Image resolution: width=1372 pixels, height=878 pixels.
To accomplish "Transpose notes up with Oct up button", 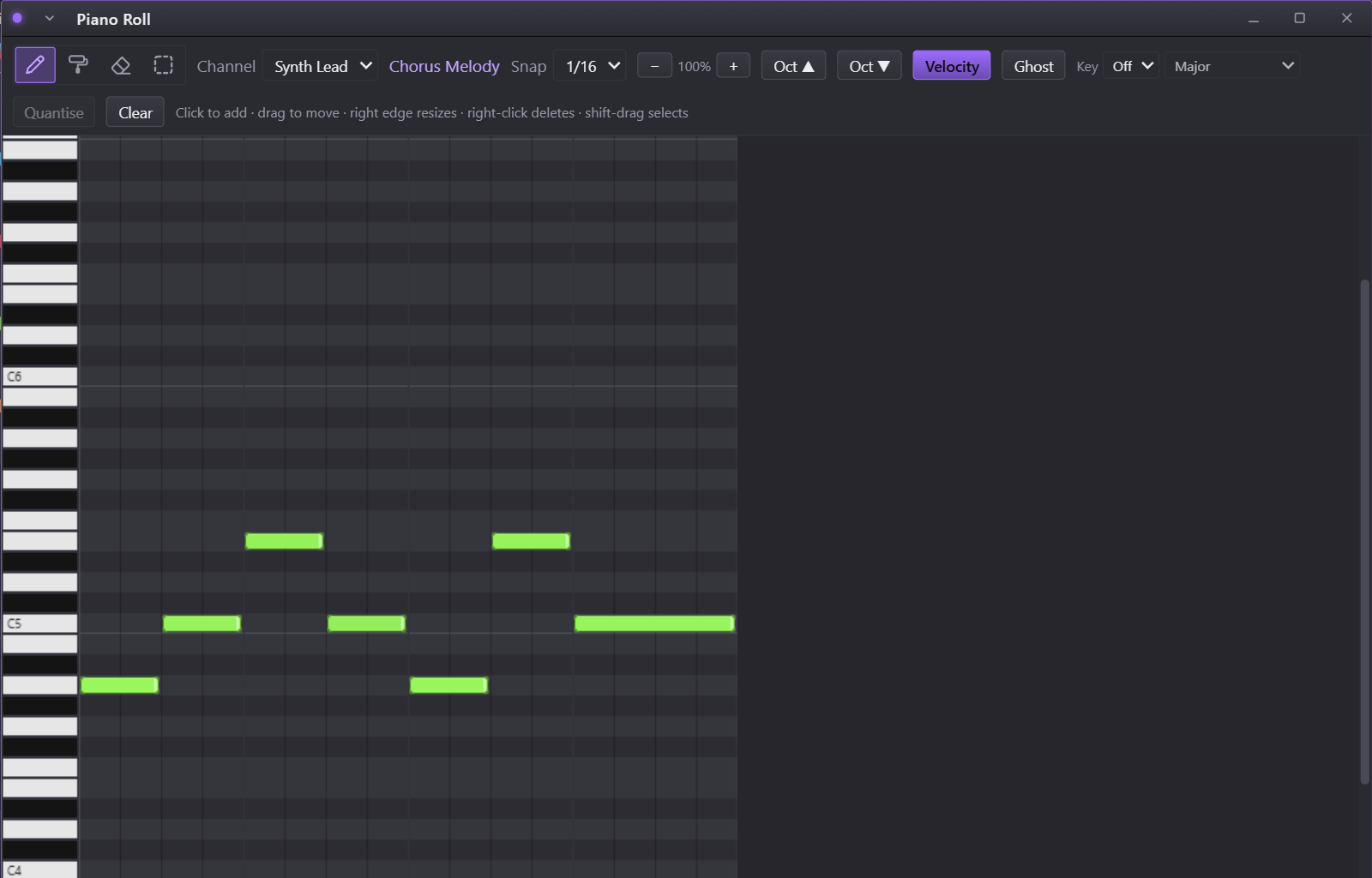I will [793, 66].
